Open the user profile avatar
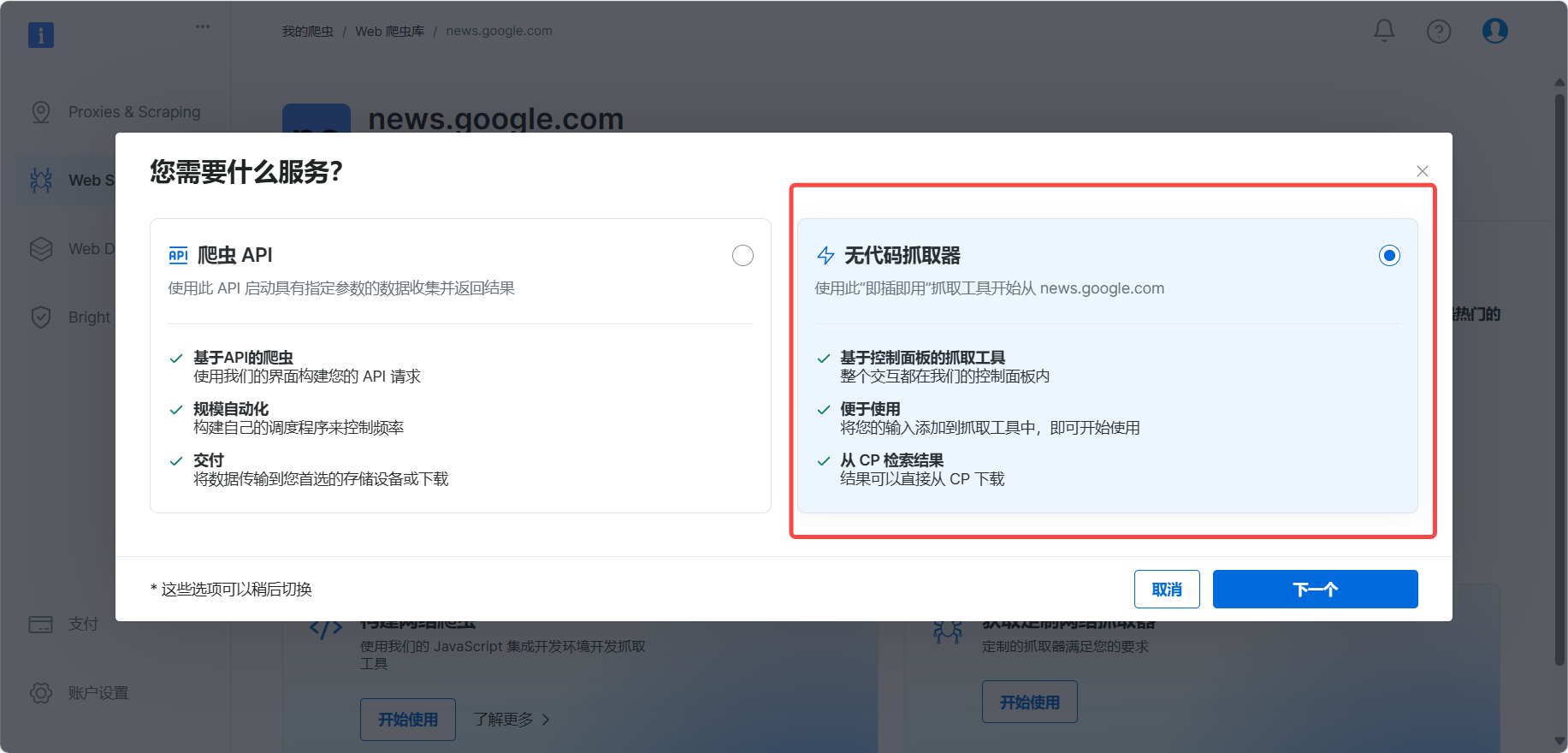The image size is (1568, 753). (1495, 31)
